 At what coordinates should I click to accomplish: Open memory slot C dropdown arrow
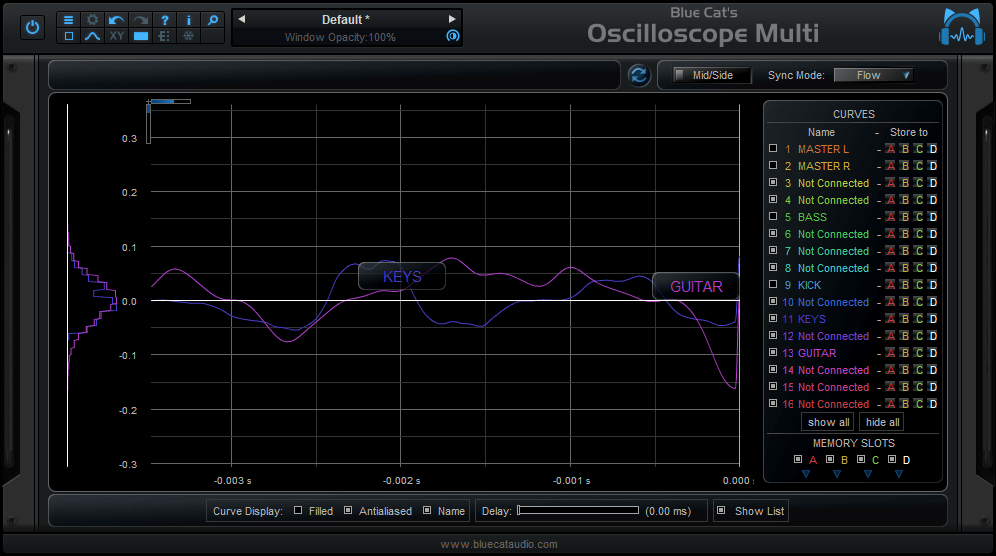[x=868, y=474]
